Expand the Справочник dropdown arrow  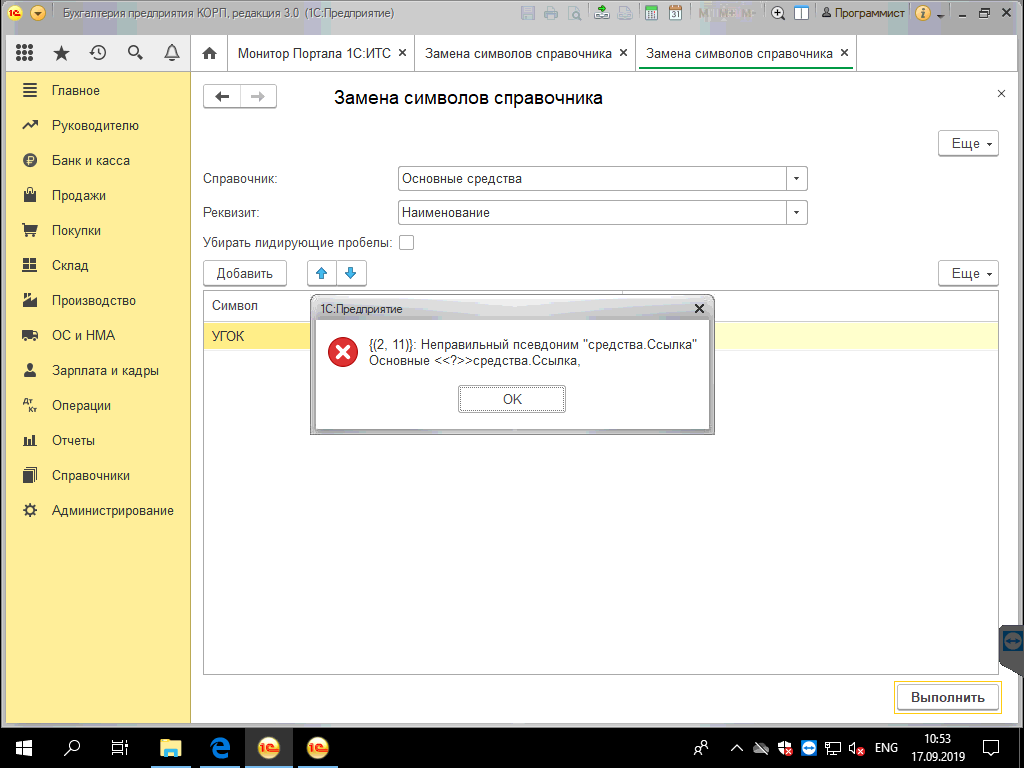click(x=797, y=178)
